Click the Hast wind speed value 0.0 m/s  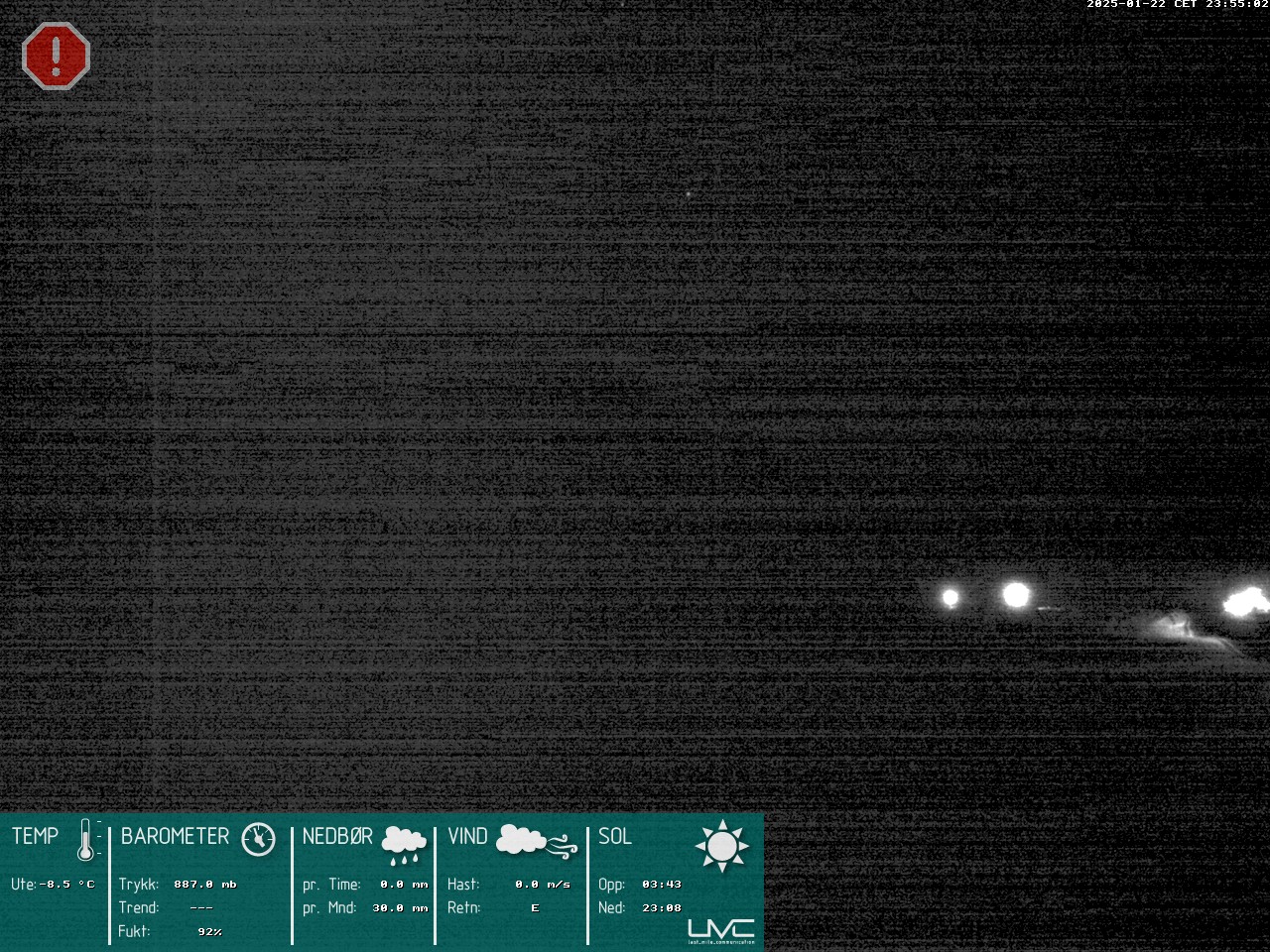pyautogui.click(x=543, y=885)
